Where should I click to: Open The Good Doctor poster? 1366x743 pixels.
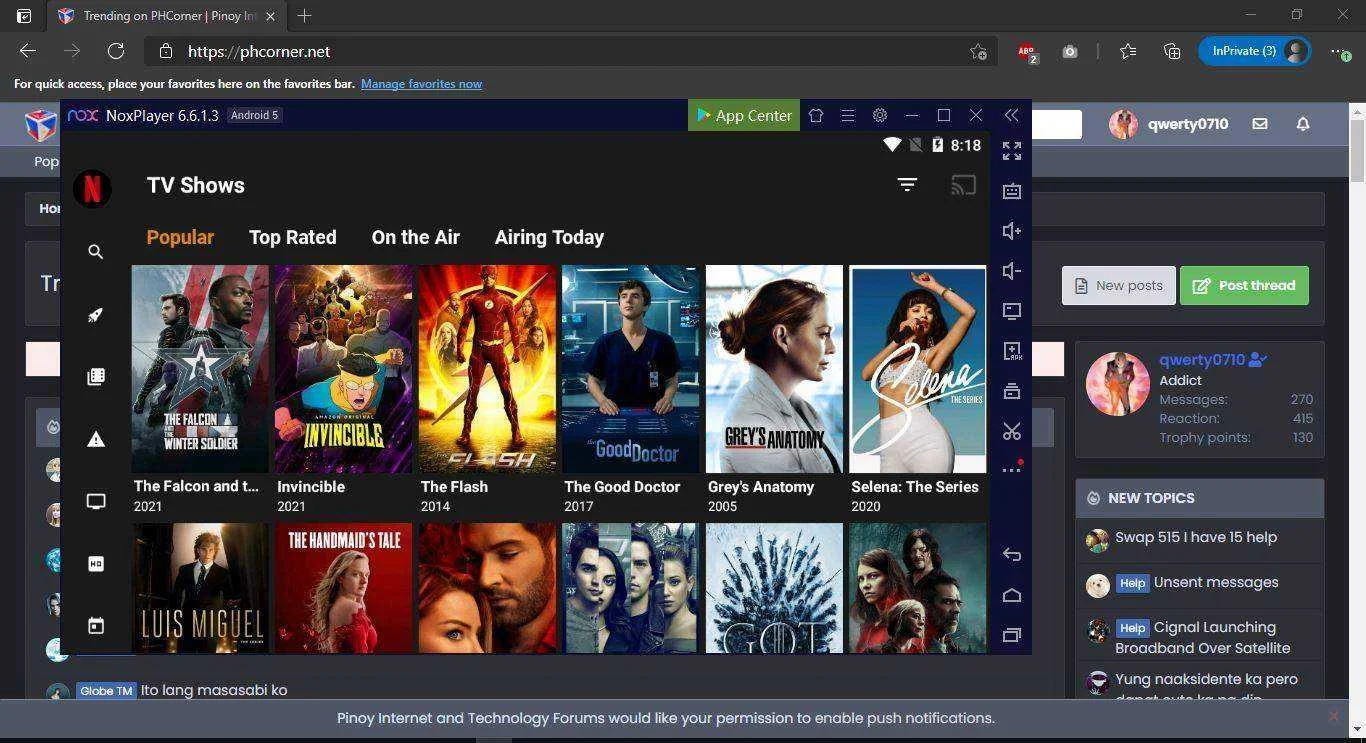pos(630,369)
